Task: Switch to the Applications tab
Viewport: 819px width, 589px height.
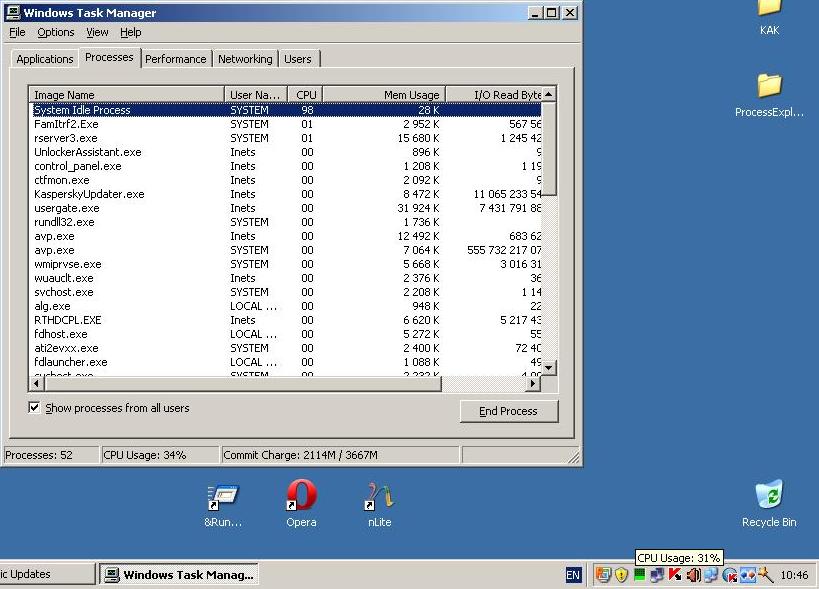Action: click(x=45, y=59)
